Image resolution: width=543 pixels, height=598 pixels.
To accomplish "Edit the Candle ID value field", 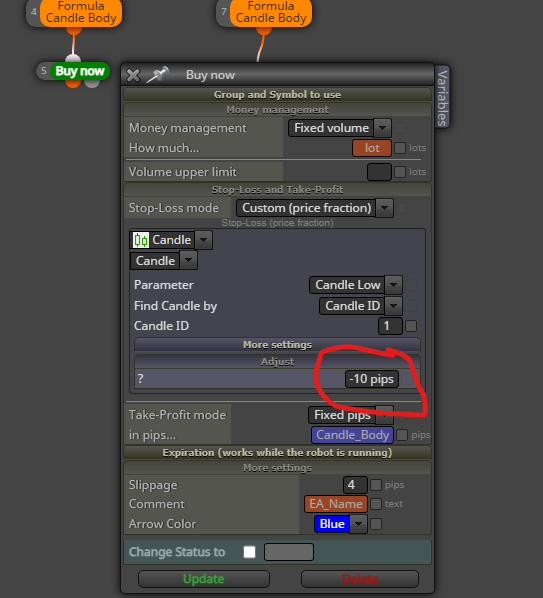I will click(390, 326).
